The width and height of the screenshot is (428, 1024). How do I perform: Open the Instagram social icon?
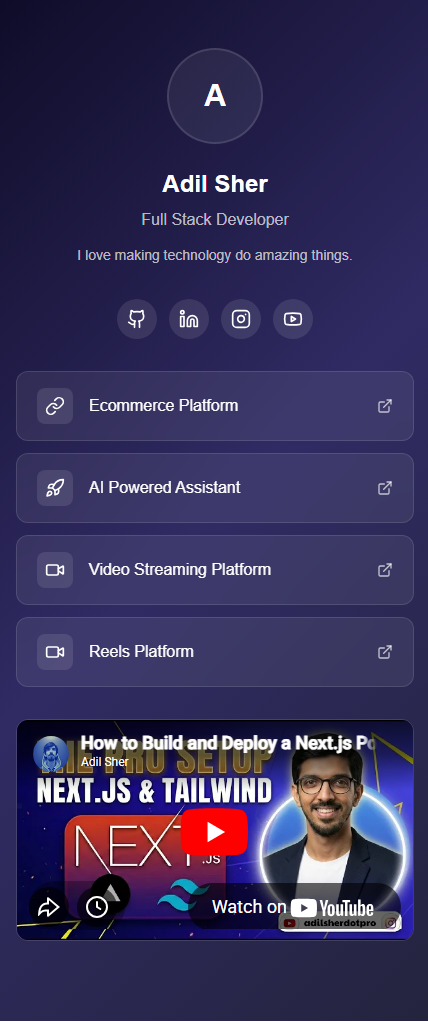[241, 319]
